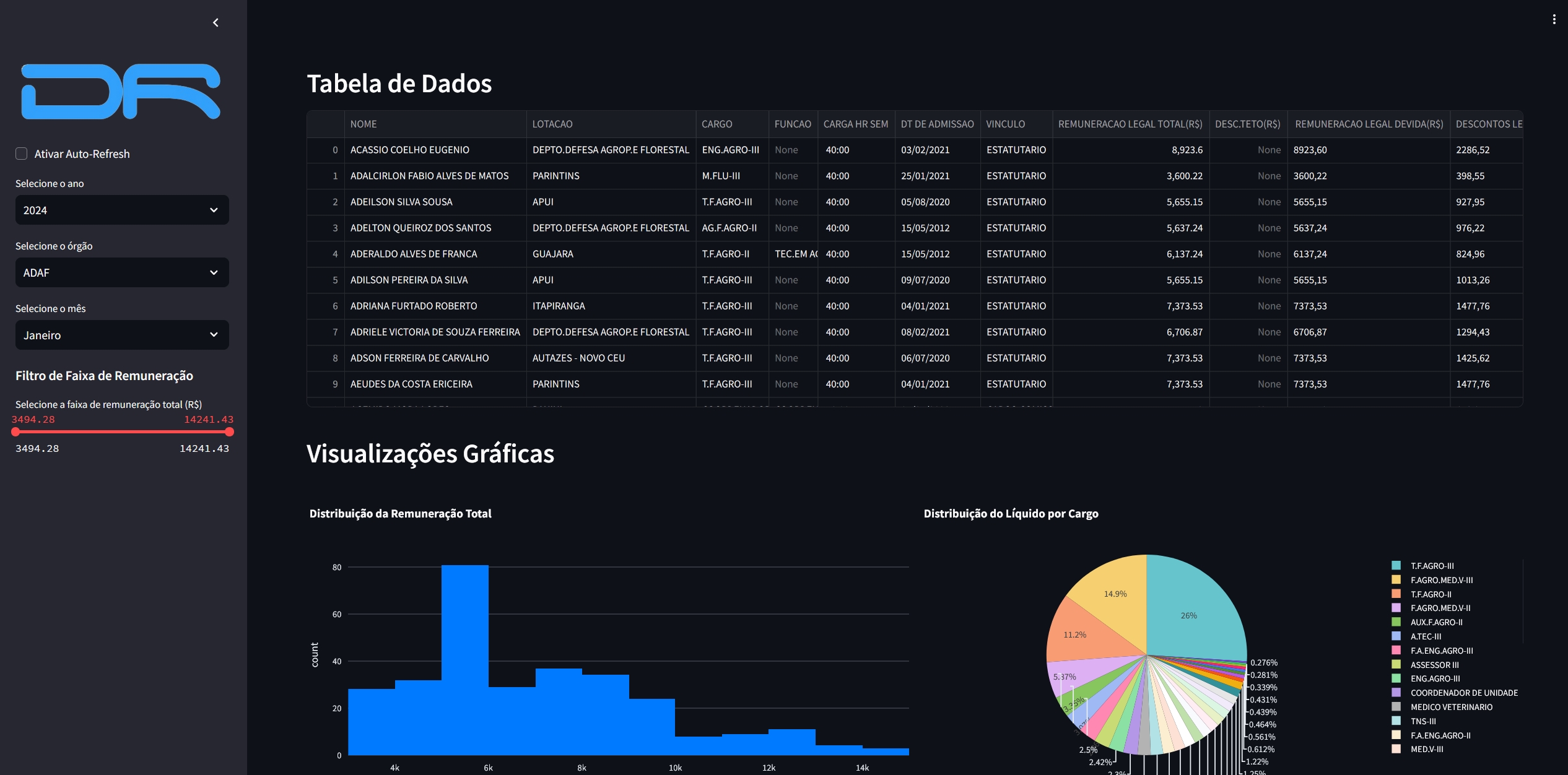Select cell ACASSIO COELHO EUGENIO
Image resolution: width=1568 pixels, height=775 pixels.
[x=435, y=150]
